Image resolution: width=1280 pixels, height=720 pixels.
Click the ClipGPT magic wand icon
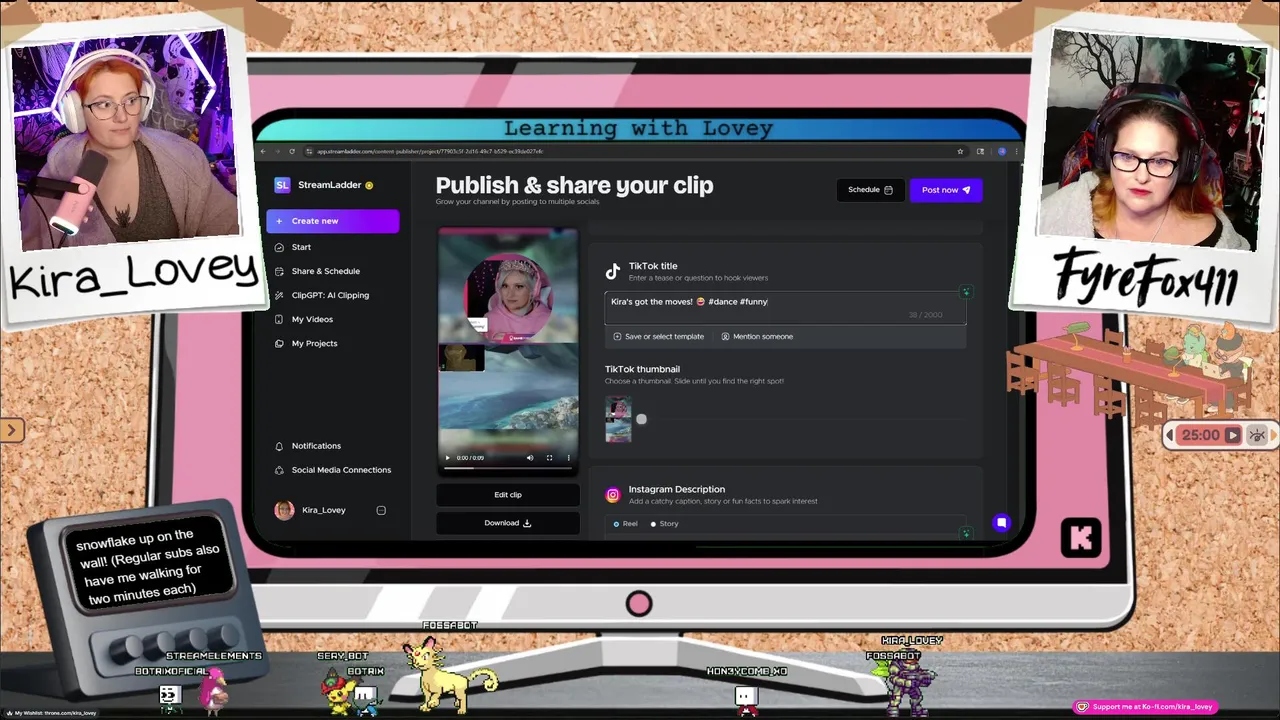click(279, 295)
